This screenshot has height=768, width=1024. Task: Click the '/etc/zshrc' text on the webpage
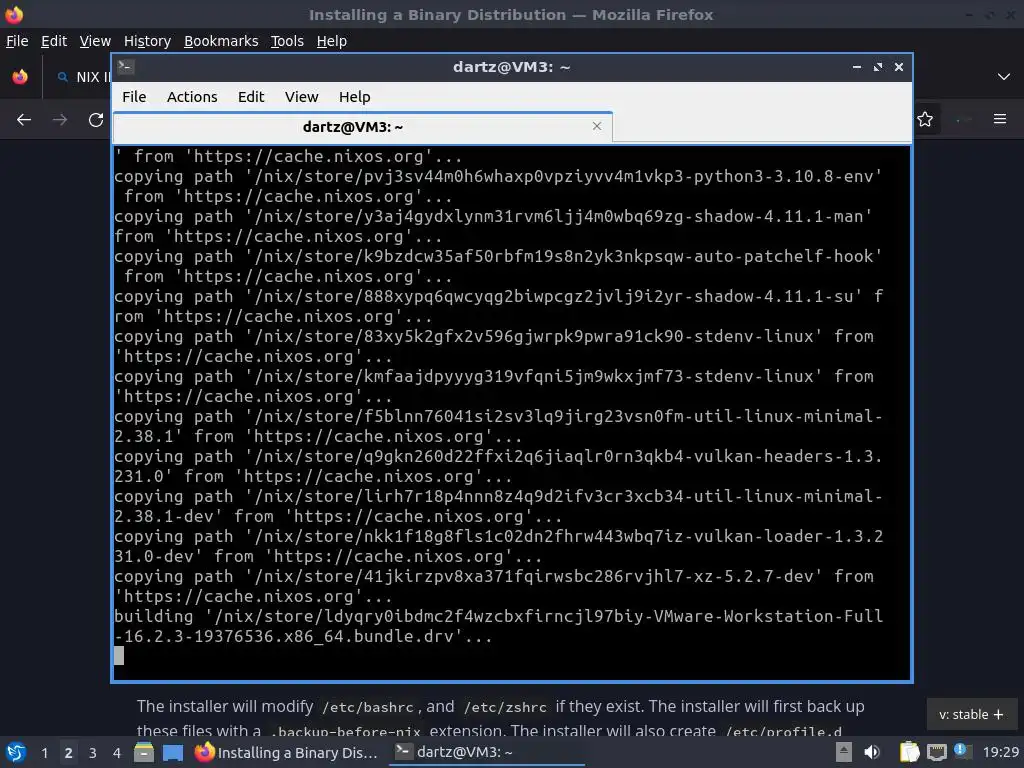click(505, 707)
